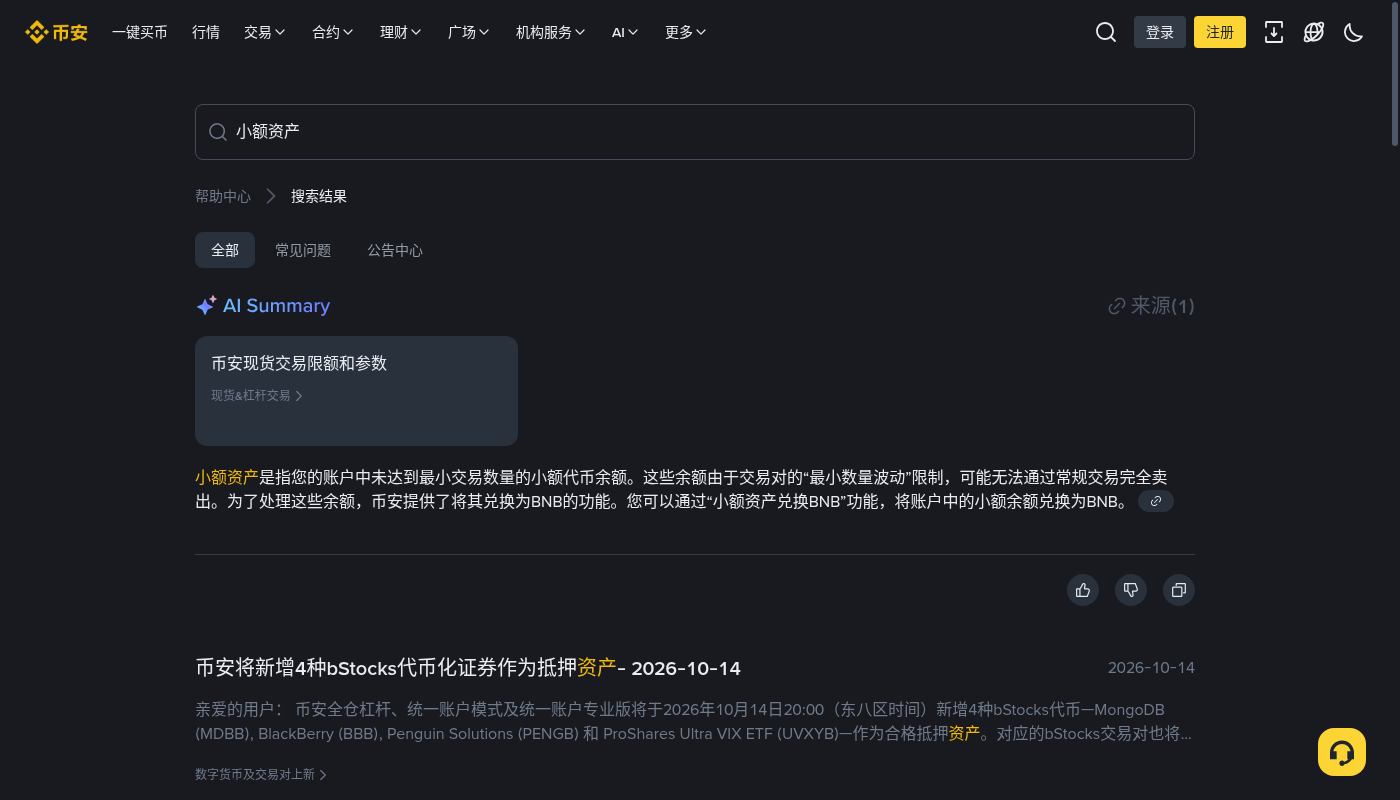Copy the AI summary text
The height and width of the screenshot is (800, 1400).
[1179, 590]
